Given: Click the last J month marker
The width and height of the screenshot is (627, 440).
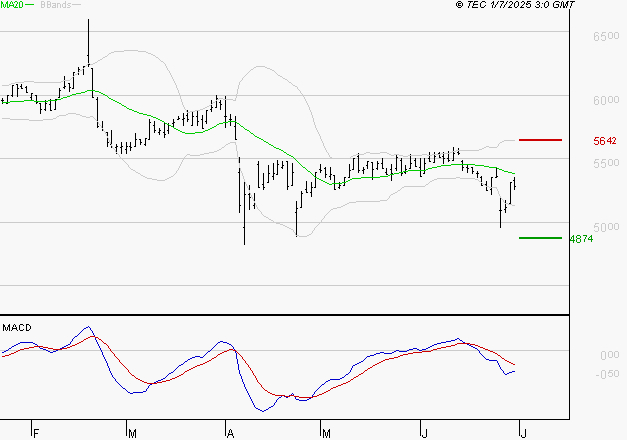Looking at the screenshot, I should click(521, 433).
